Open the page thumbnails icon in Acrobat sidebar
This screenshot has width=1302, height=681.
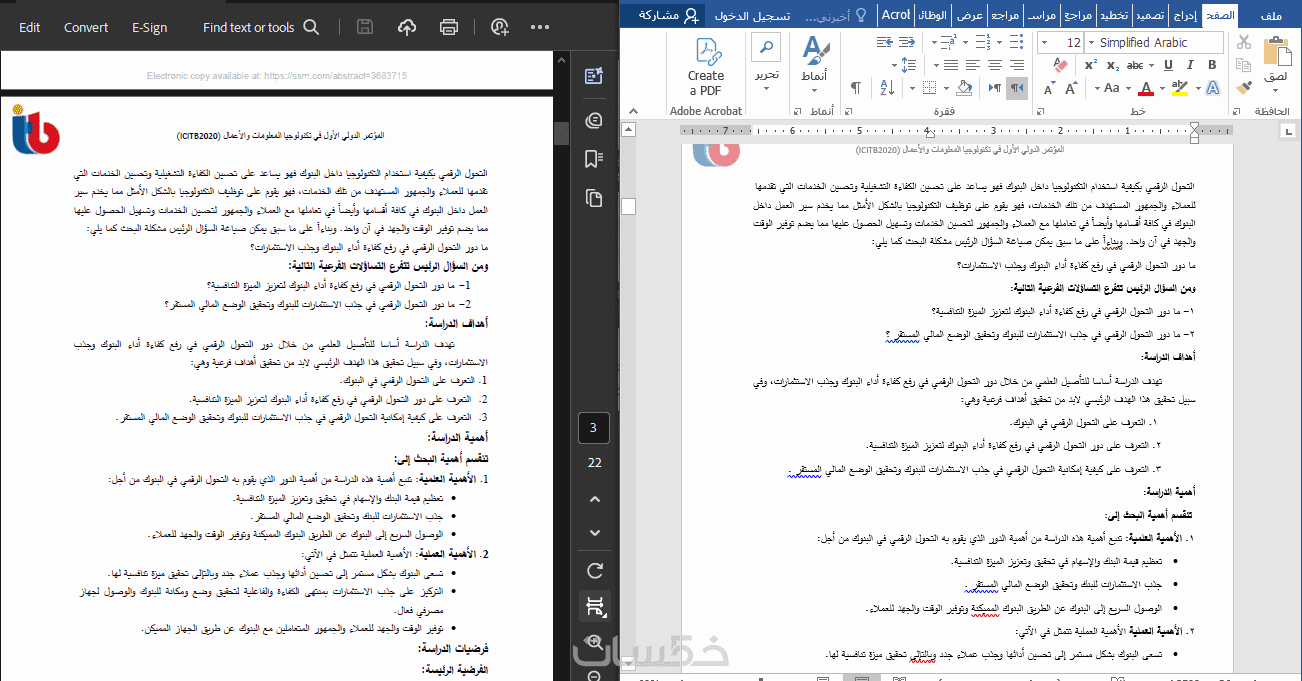[x=594, y=197]
